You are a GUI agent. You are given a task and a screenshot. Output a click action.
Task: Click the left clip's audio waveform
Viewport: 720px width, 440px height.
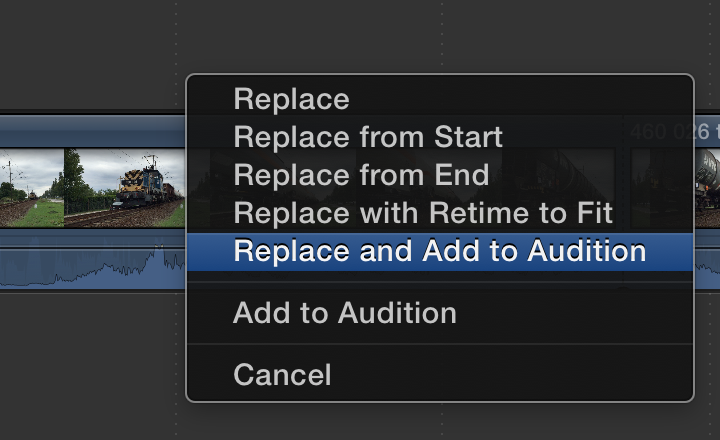(x=92, y=264)
